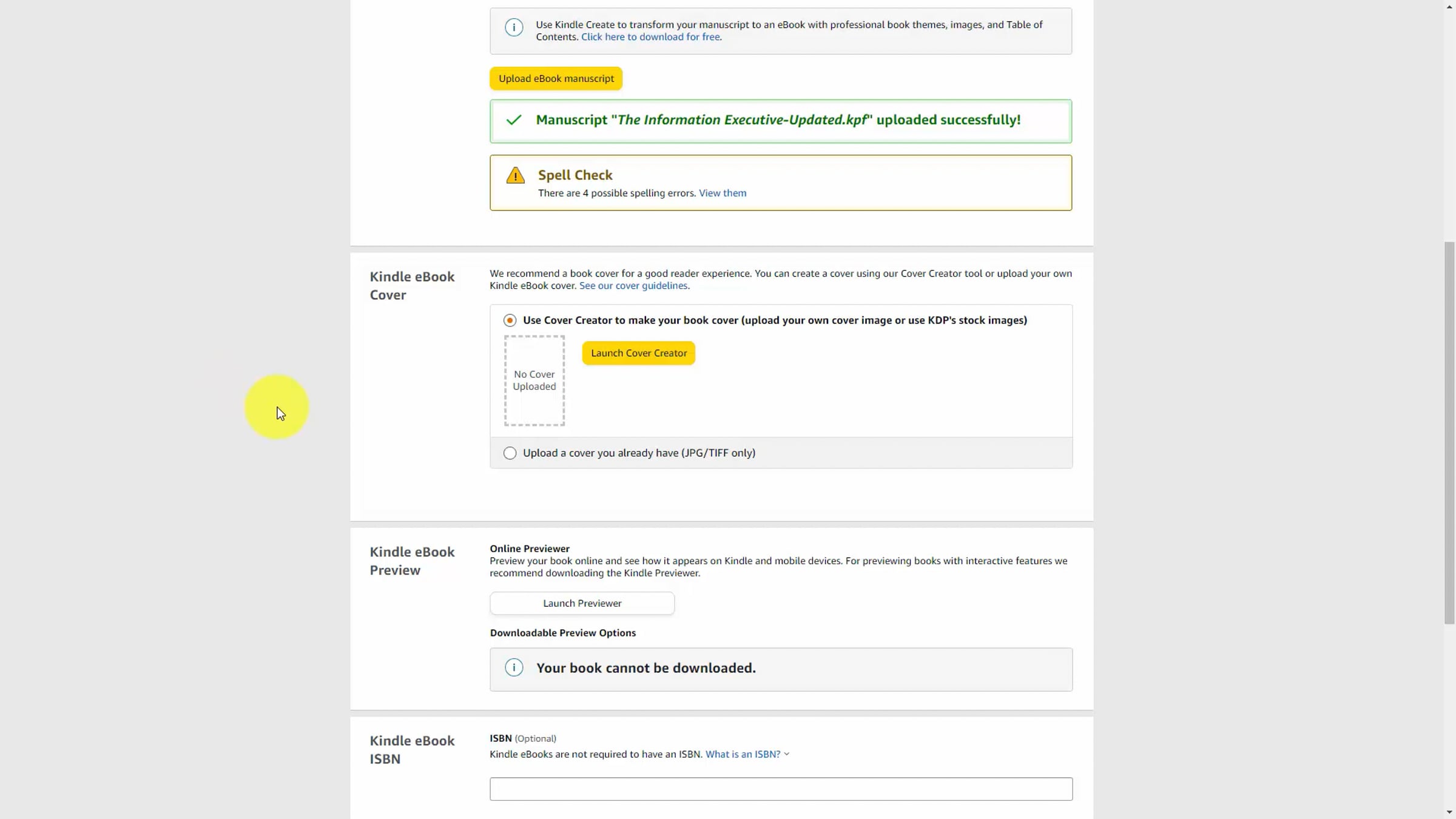The height and width of the screenshot is (819, 1456).
Task: Click the manuscript uploaded successfully banner
Action: (x=780, y=121)
